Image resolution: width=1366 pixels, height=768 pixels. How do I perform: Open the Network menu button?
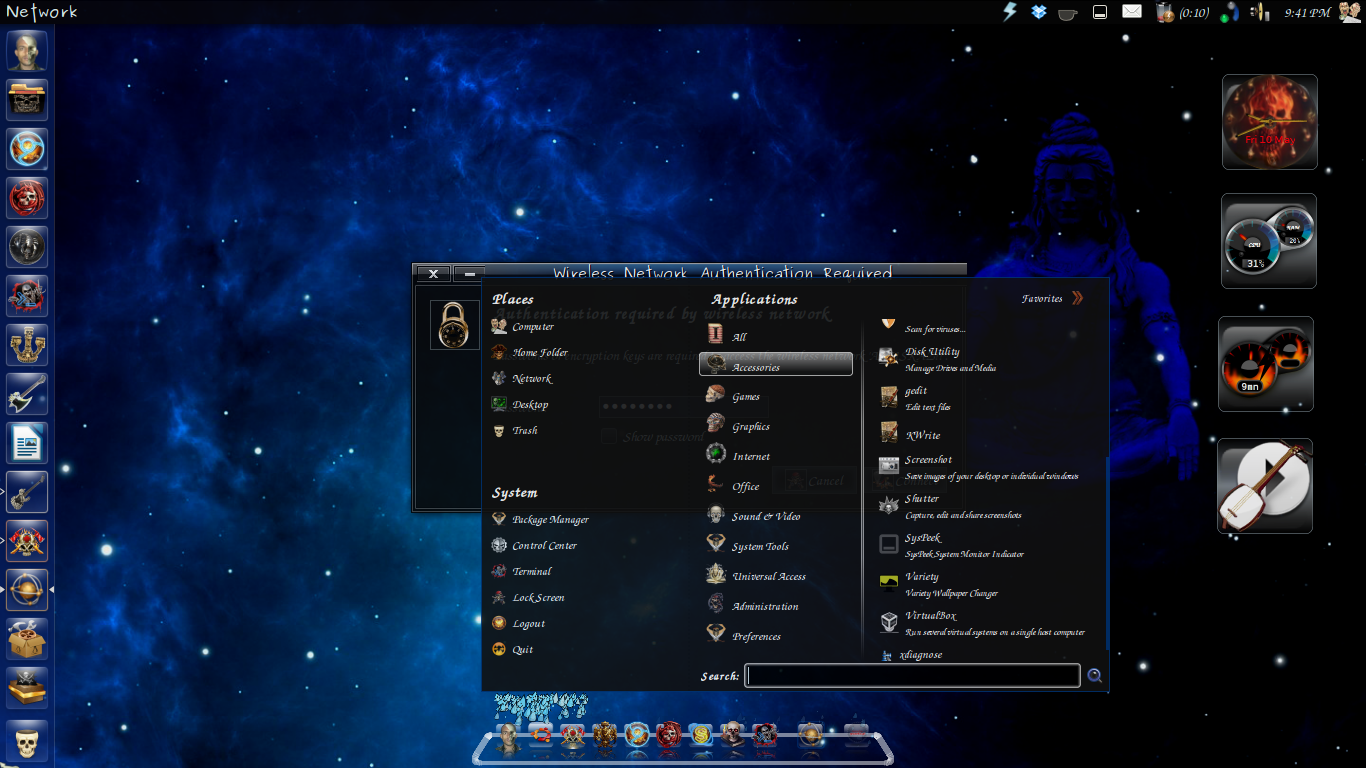pyautogui.click(x=42, y=12)
